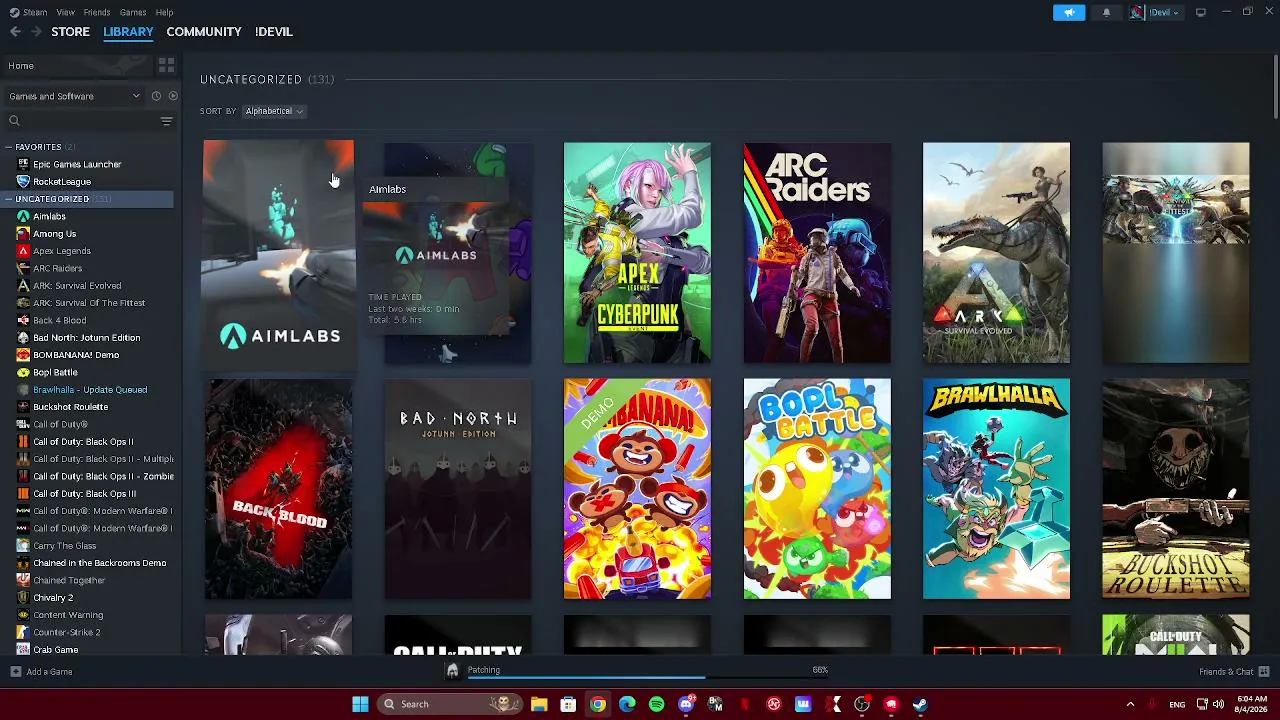
Task: Go back using the back arrow
Action: 15,32
